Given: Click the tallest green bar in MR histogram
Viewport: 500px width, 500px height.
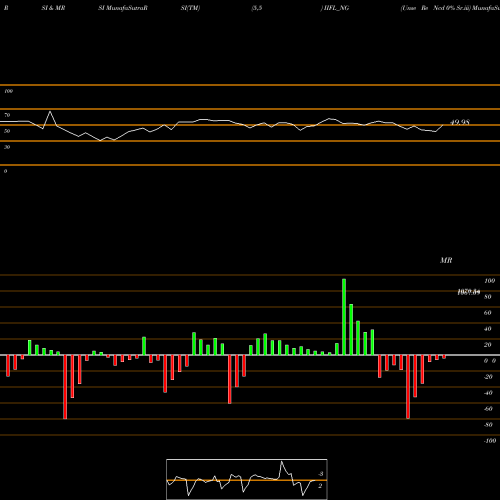Looking at the screenshot, I should pyautogui.click(x=344, y=317).
